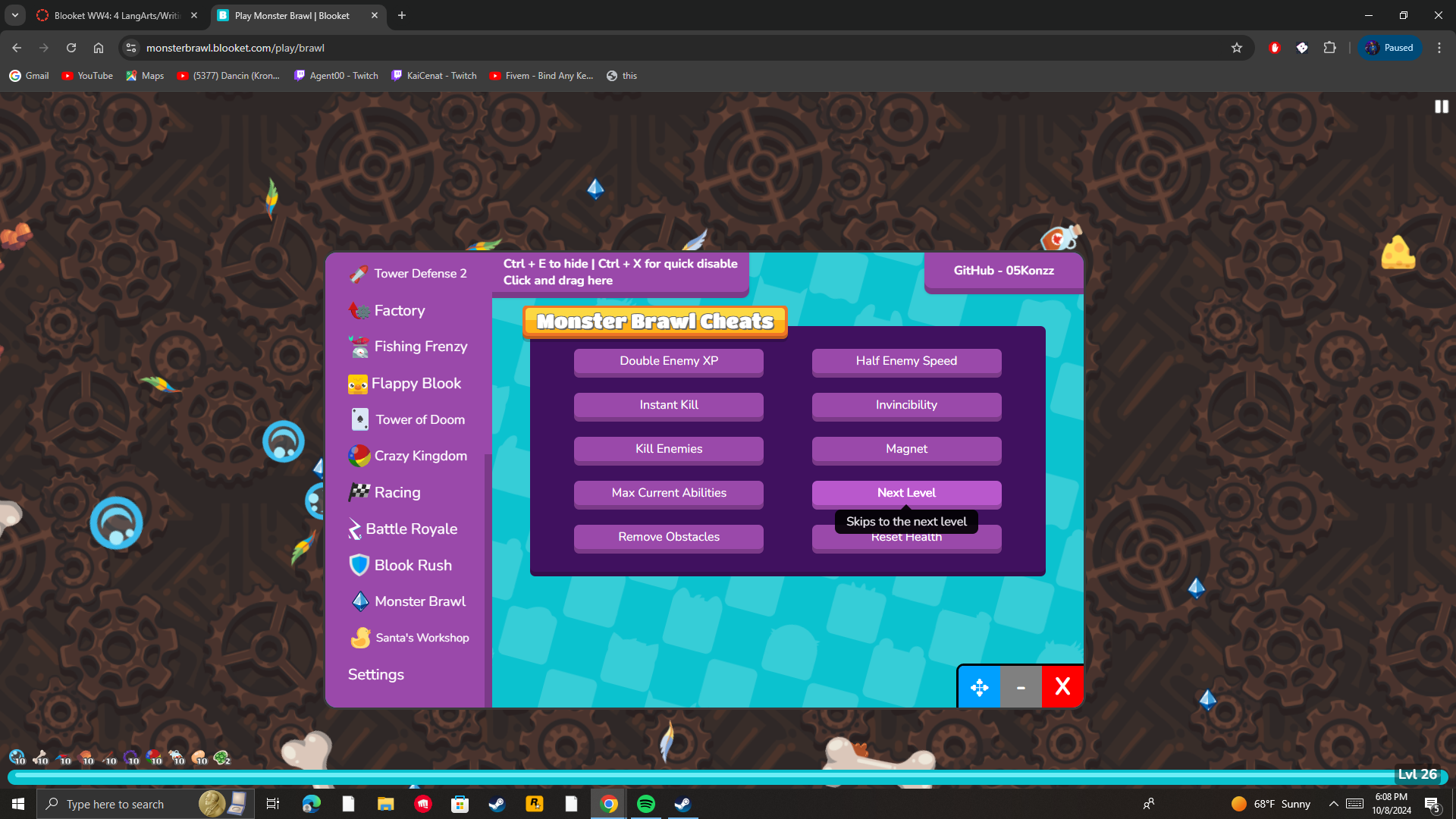View site information icon in address bar

tap(131, 48)
